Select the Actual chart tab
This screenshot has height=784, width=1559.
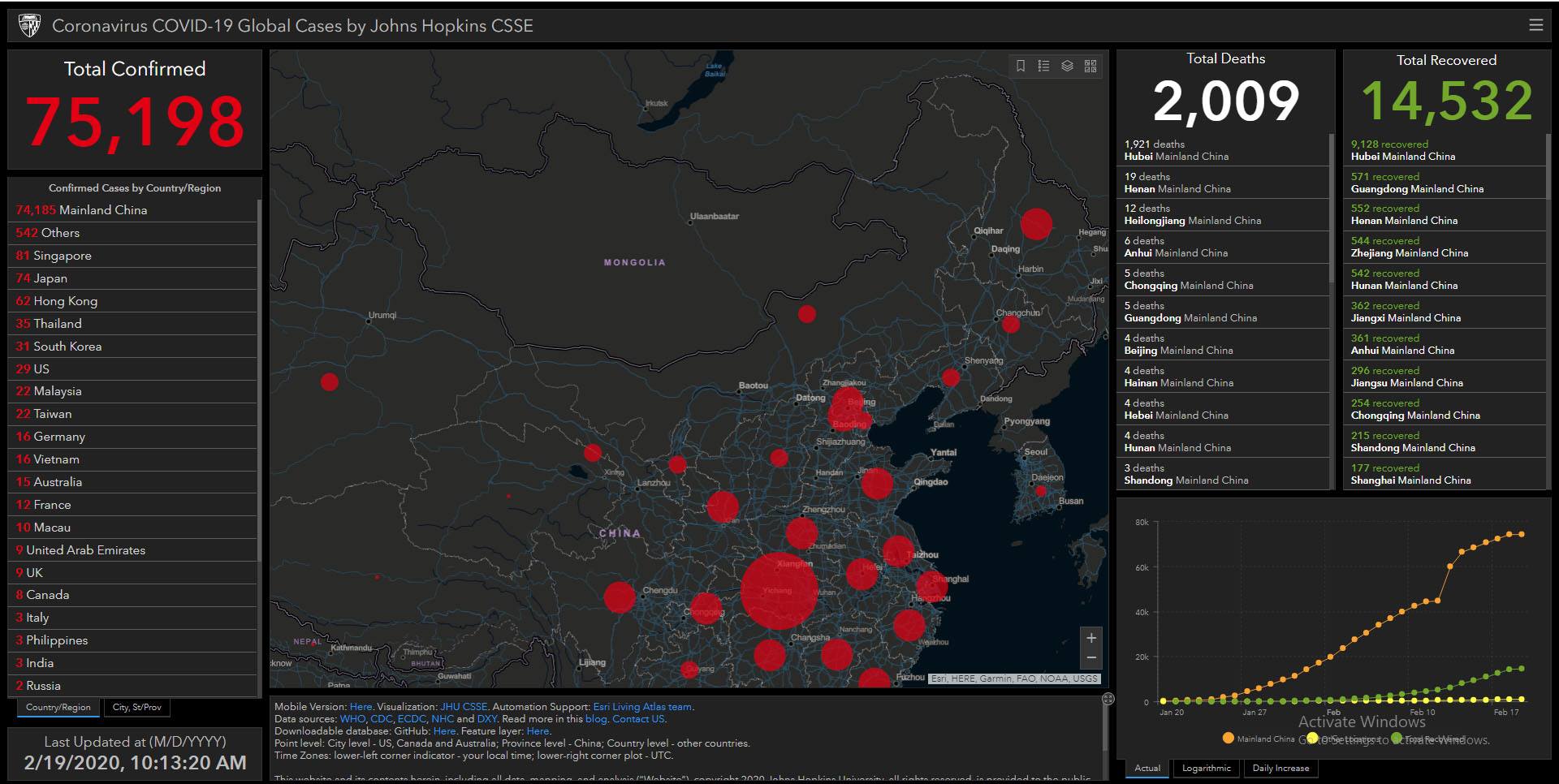tap(1147, 768)
